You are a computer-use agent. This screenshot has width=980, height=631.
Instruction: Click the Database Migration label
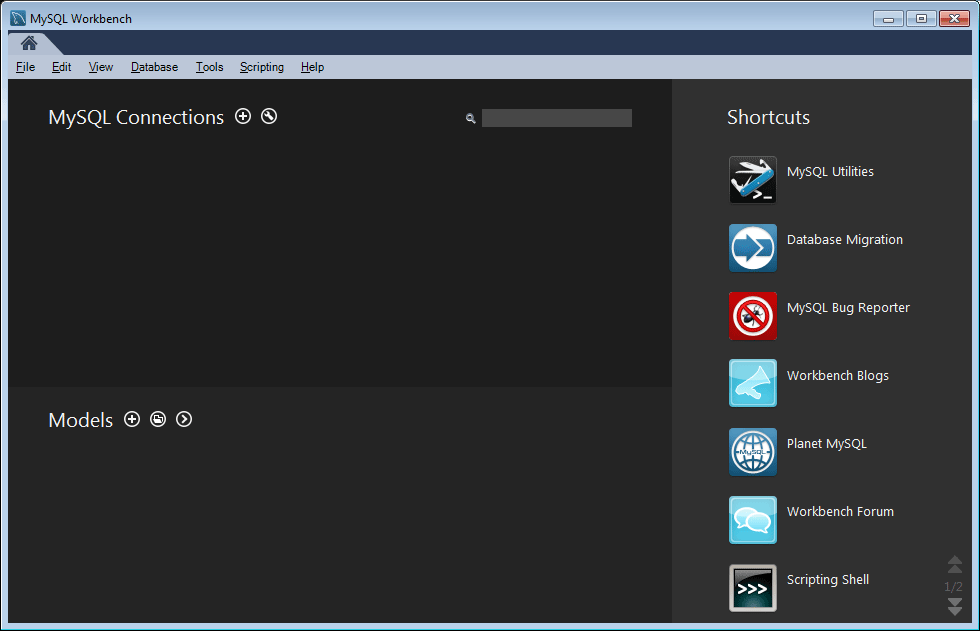tap(844, 240)
